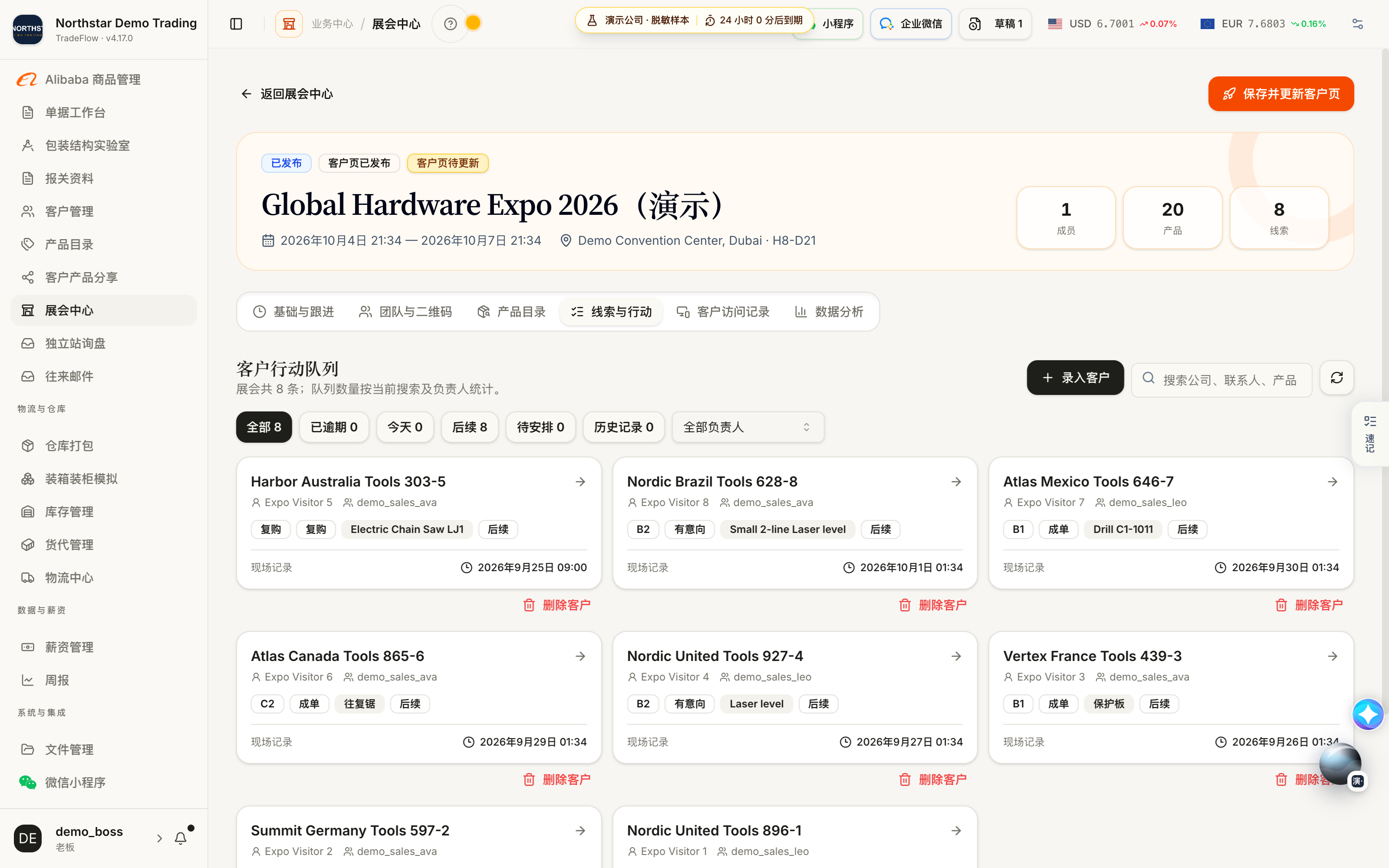Open 企业微信 in top bar
The image size is (1389, 868).
click(x=911, y=23)
